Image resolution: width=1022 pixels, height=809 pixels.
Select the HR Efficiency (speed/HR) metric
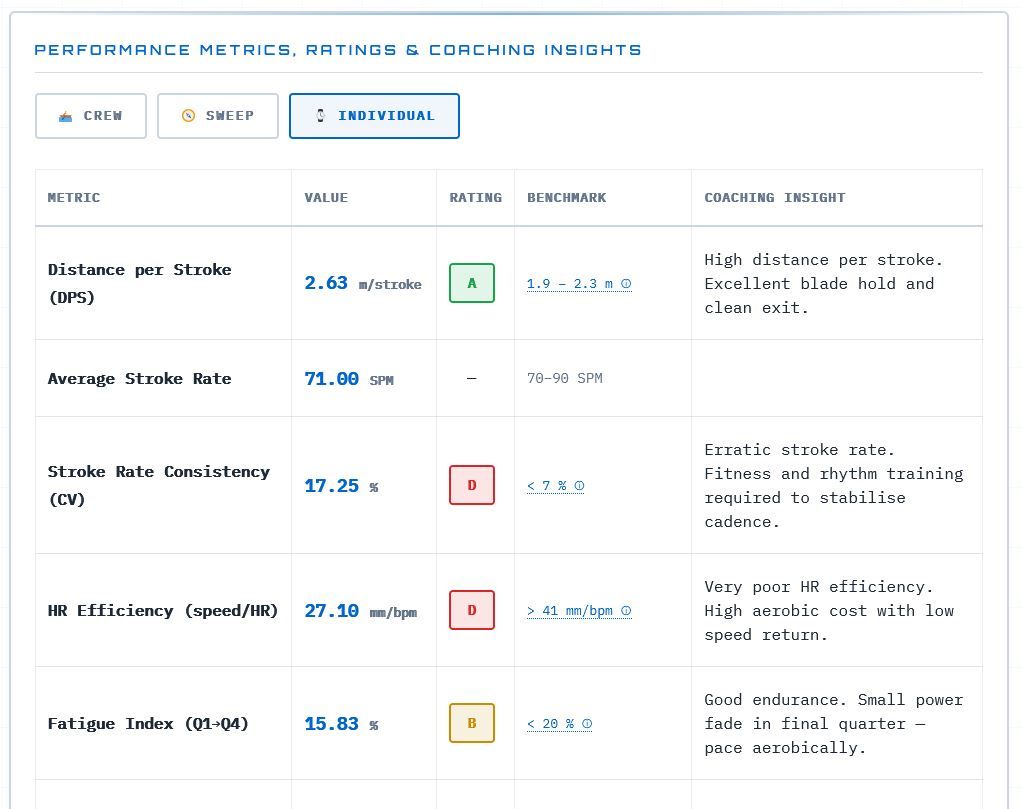tap(163, 611)
